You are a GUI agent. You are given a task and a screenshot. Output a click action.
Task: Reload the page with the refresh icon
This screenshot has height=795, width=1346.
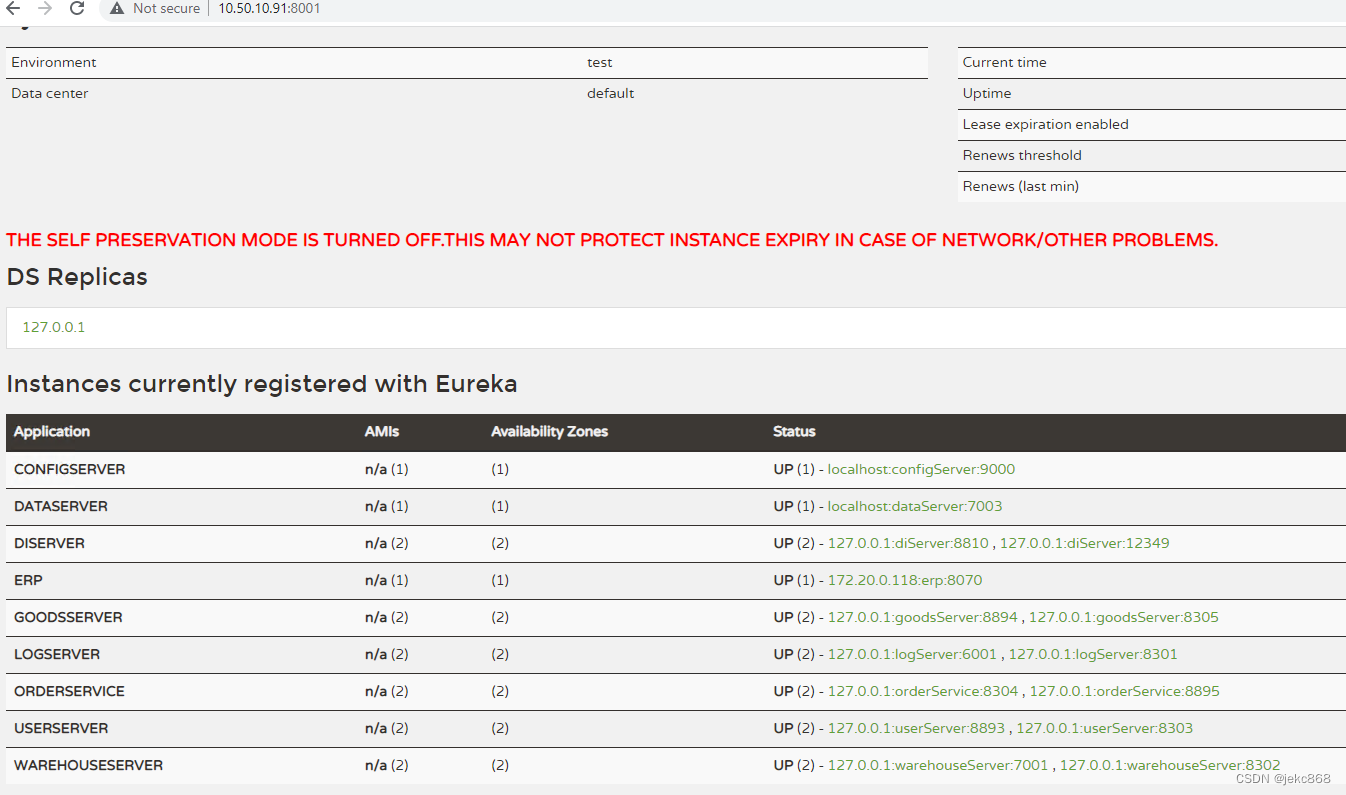77,8
